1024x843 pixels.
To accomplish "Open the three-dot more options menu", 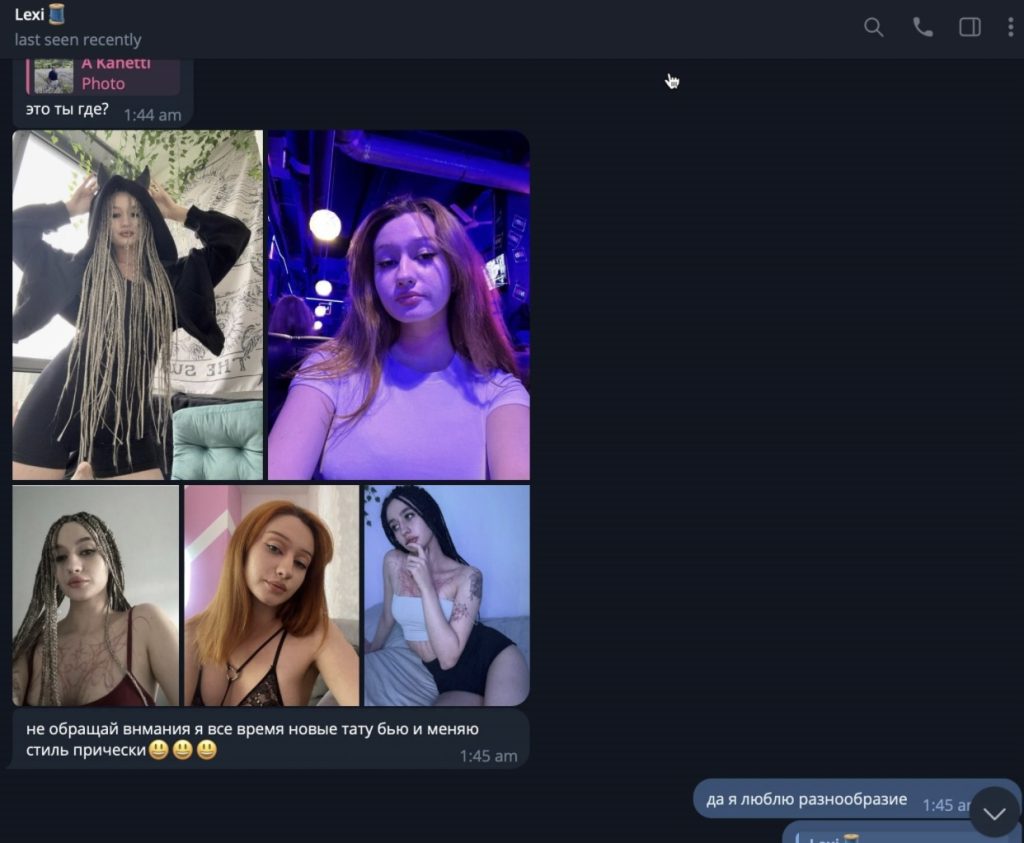I will click(x=1010, y=28).
